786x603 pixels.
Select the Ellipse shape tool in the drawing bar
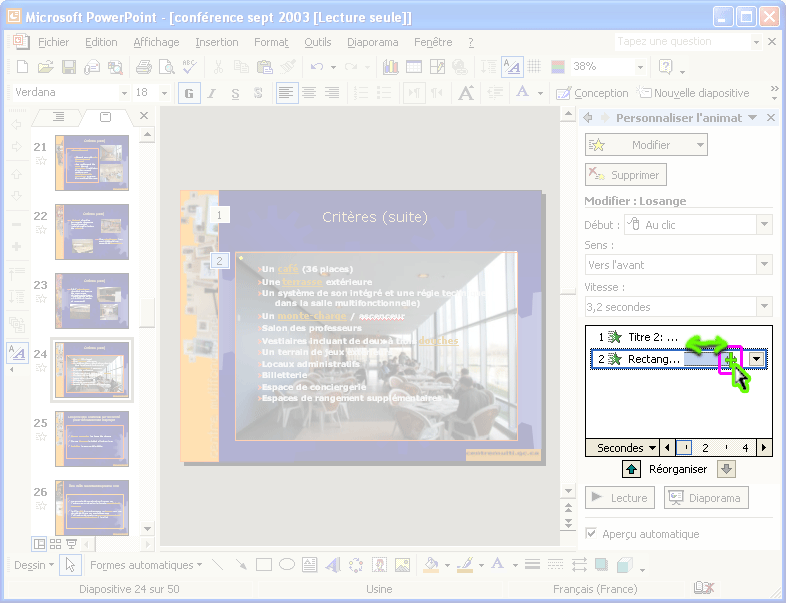point(287,565)
